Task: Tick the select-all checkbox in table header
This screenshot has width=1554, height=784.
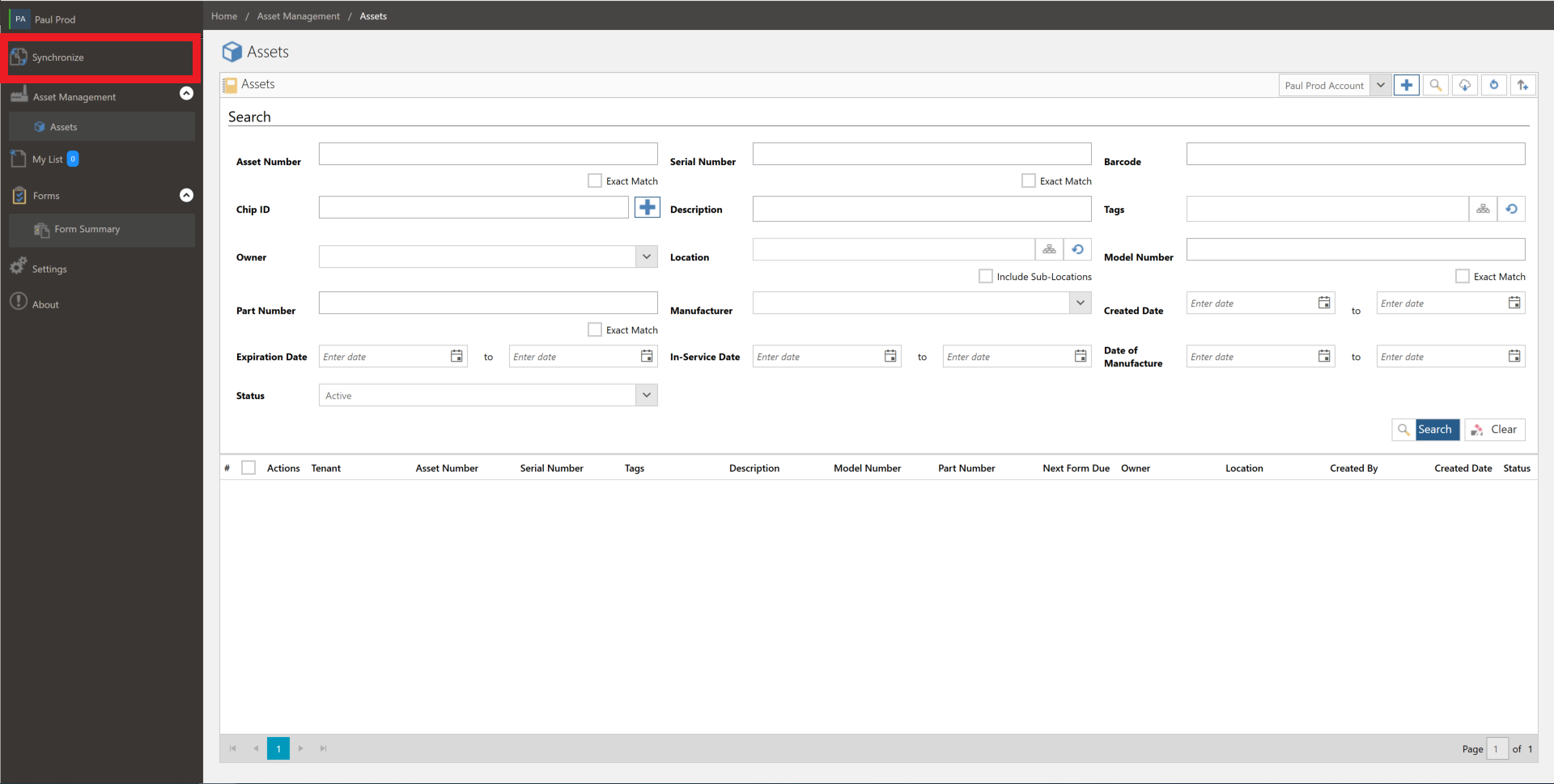Action: tap(248, 468)
